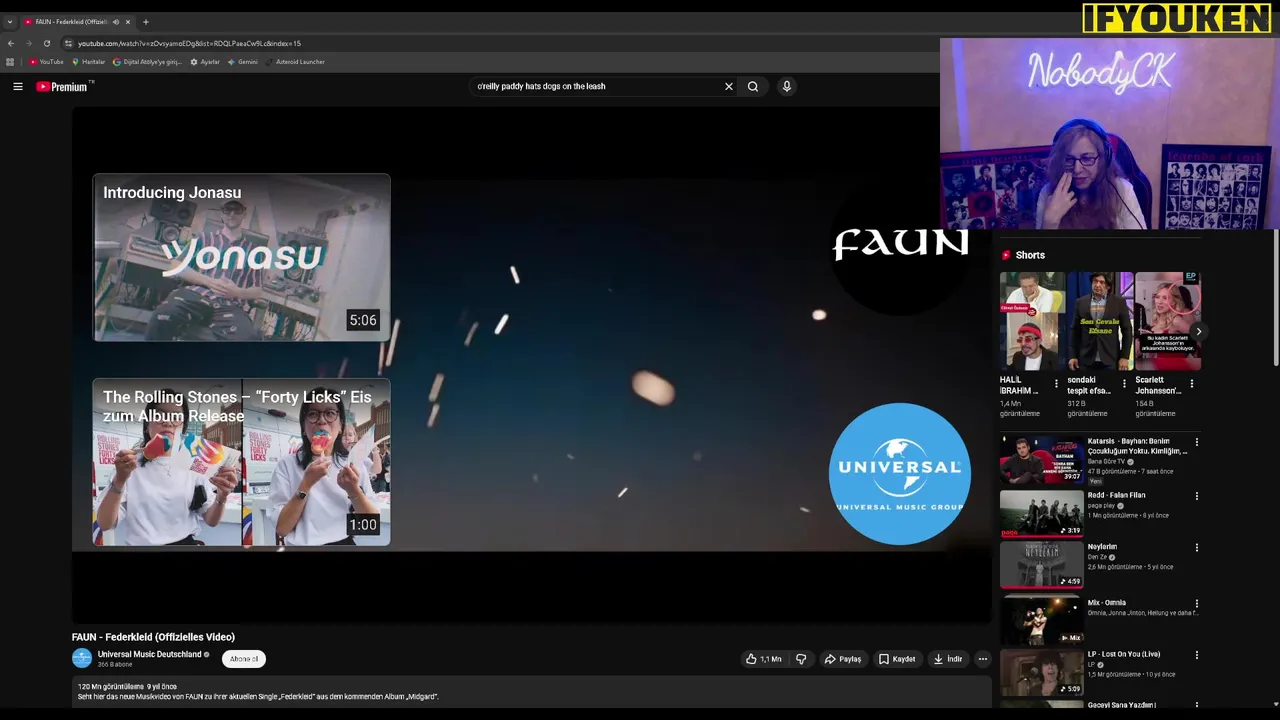This screenshot has width=1280, height=720.
Task: Play Katarsis - Bayhan video thumbnail
Action: coord(1041,460)
